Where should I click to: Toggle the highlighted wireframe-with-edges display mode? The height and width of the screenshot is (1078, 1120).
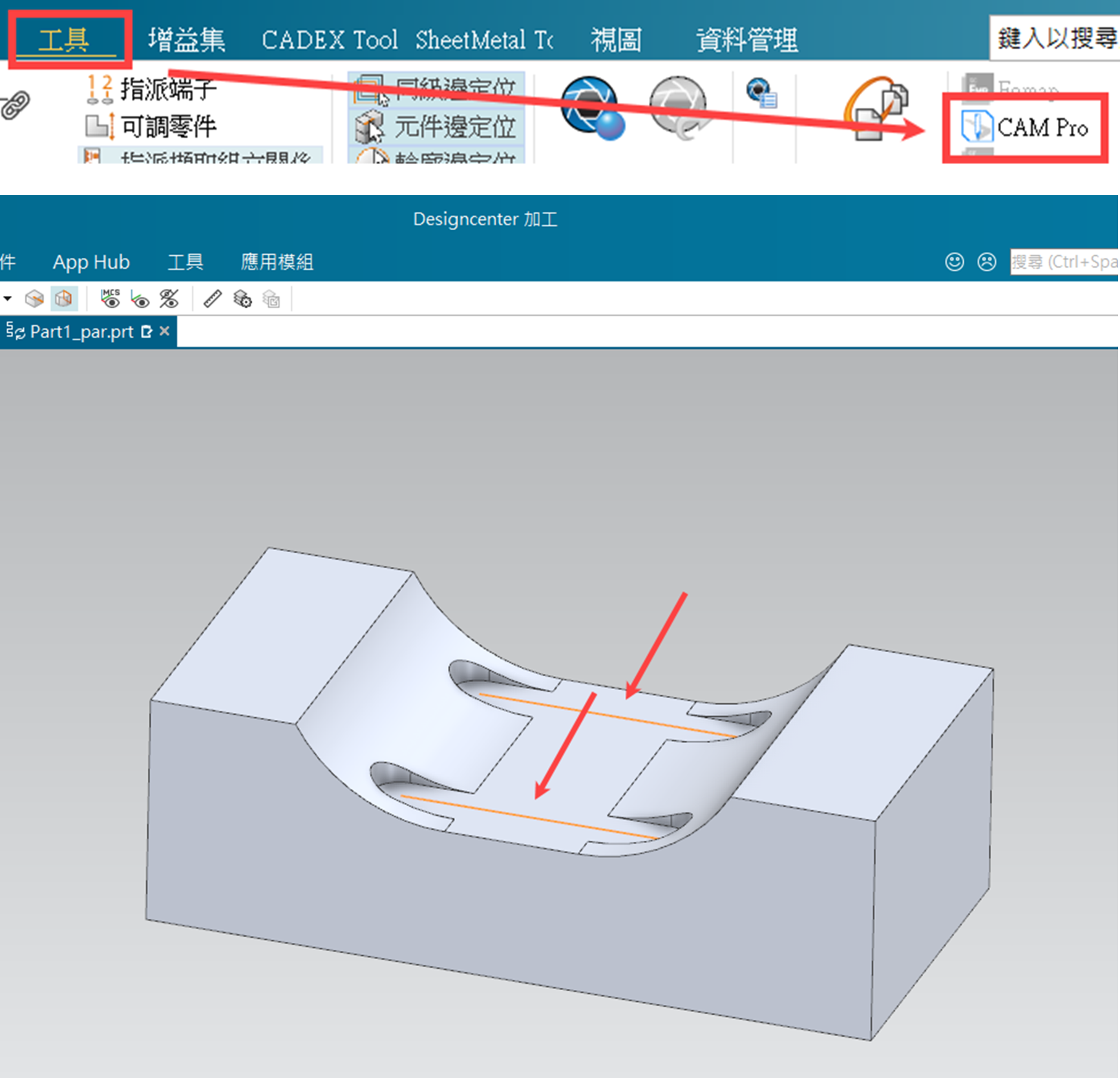pos(64,299)
